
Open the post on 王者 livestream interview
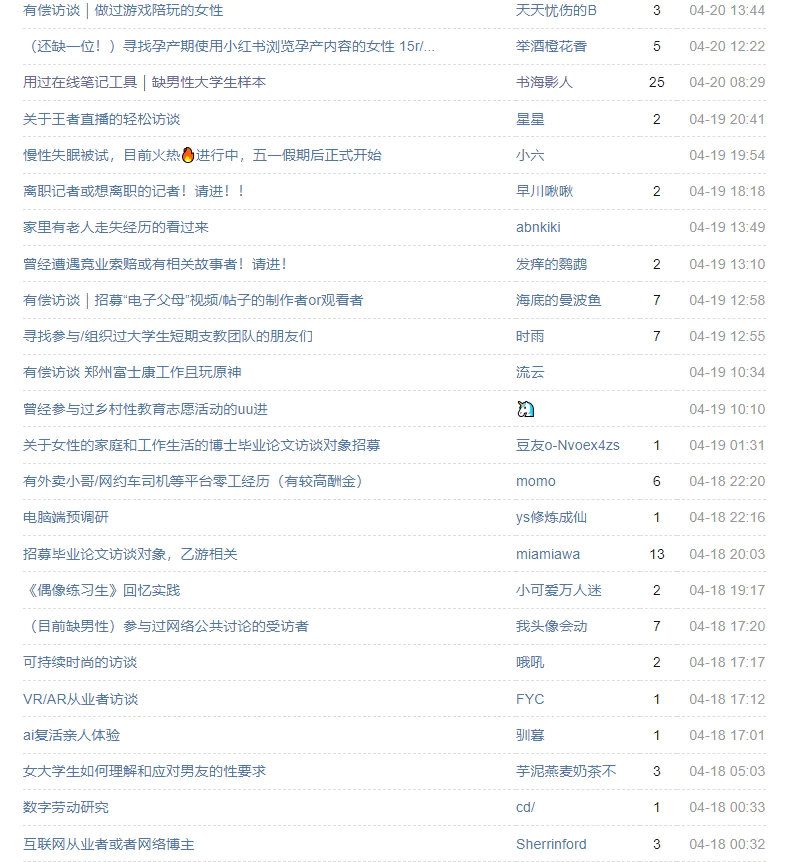[x=101, y=119]
